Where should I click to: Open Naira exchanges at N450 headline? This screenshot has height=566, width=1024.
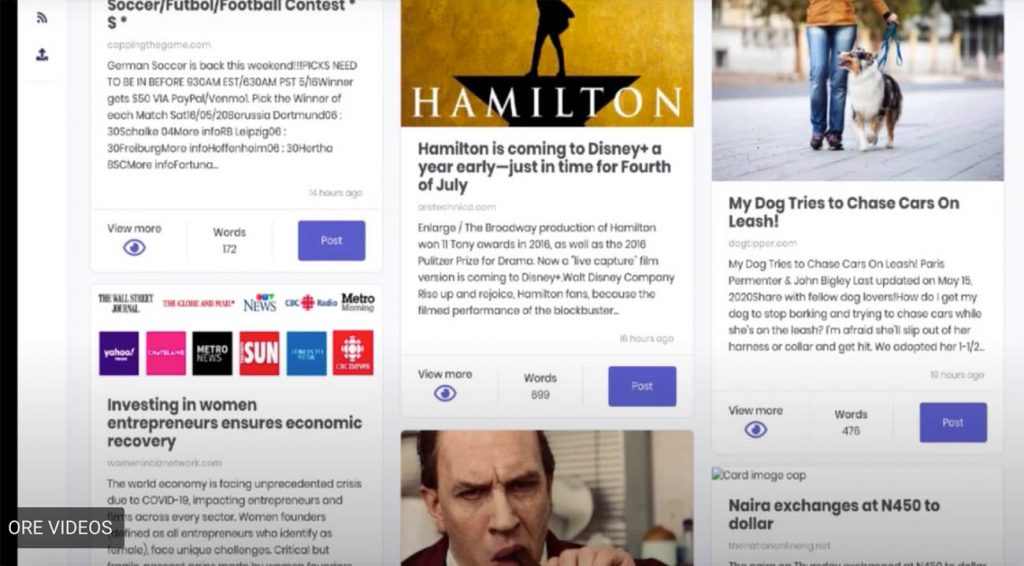[834, 514]
